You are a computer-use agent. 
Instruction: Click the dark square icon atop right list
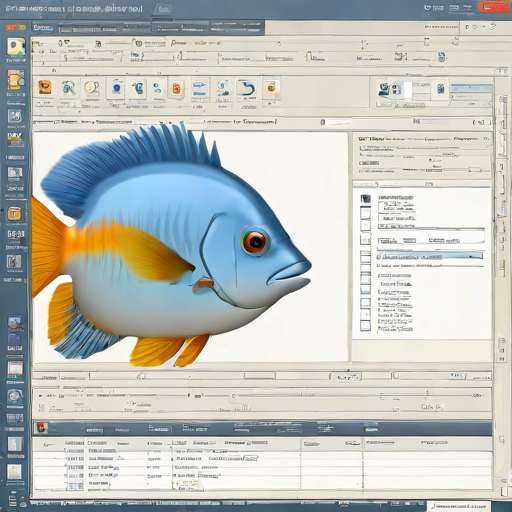click(x=366, y=199)
